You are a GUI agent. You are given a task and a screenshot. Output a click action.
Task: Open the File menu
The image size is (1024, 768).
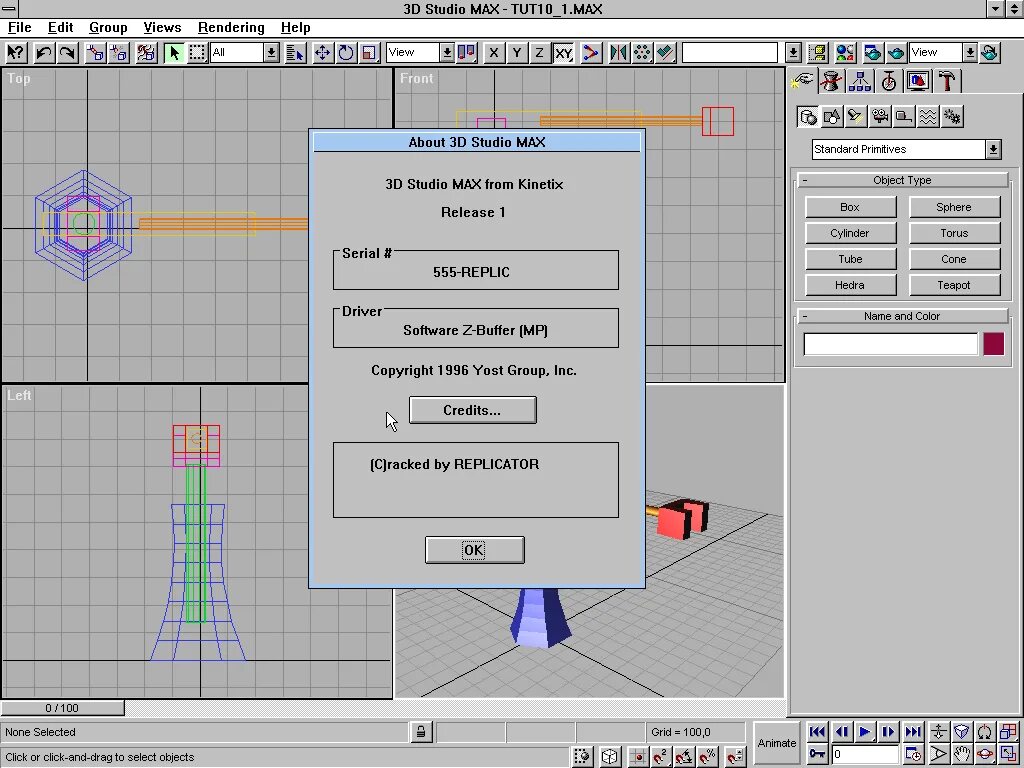pos(20,27)
